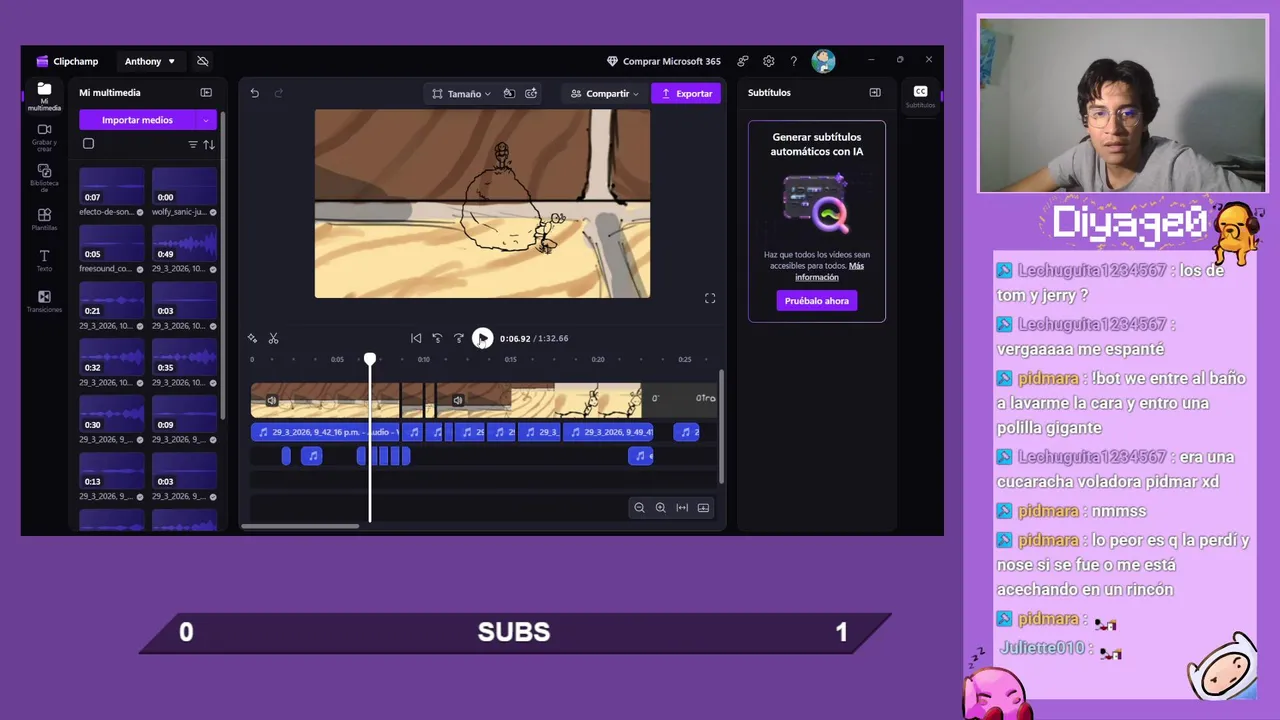Collapse the Subtítulos panel

(875, 92)
